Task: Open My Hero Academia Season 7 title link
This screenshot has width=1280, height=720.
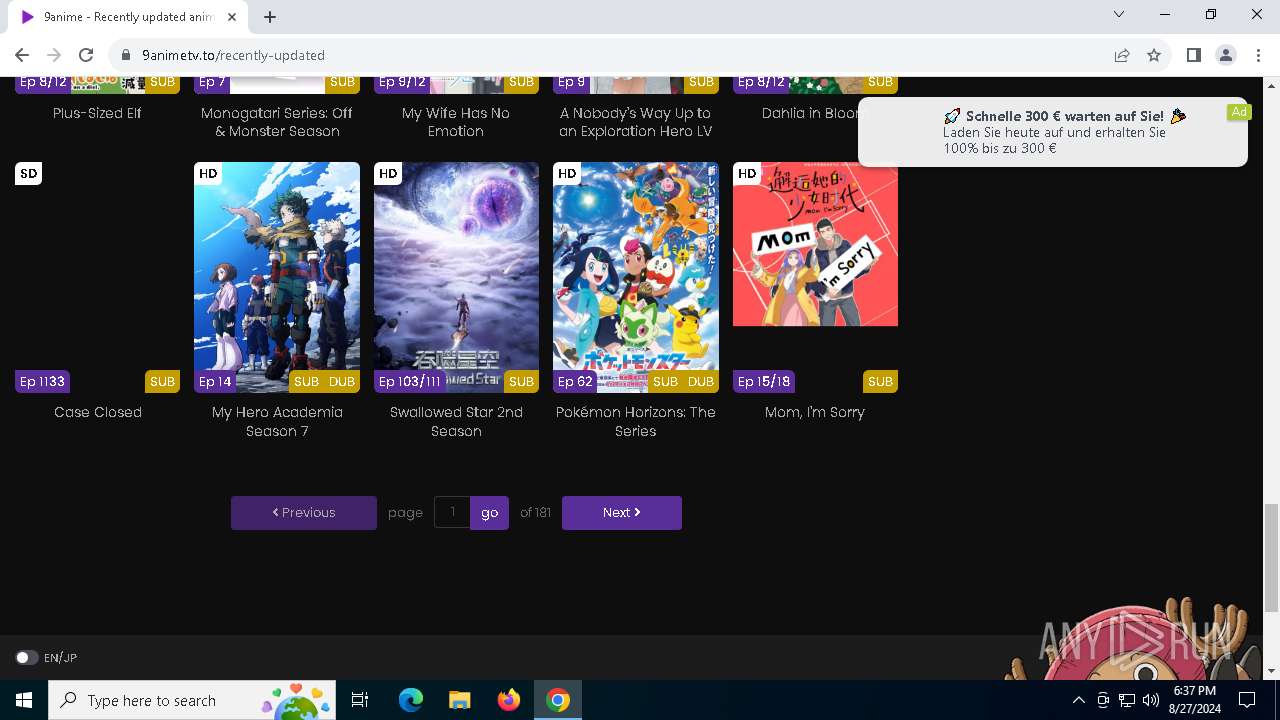Action: coord(277,421)
